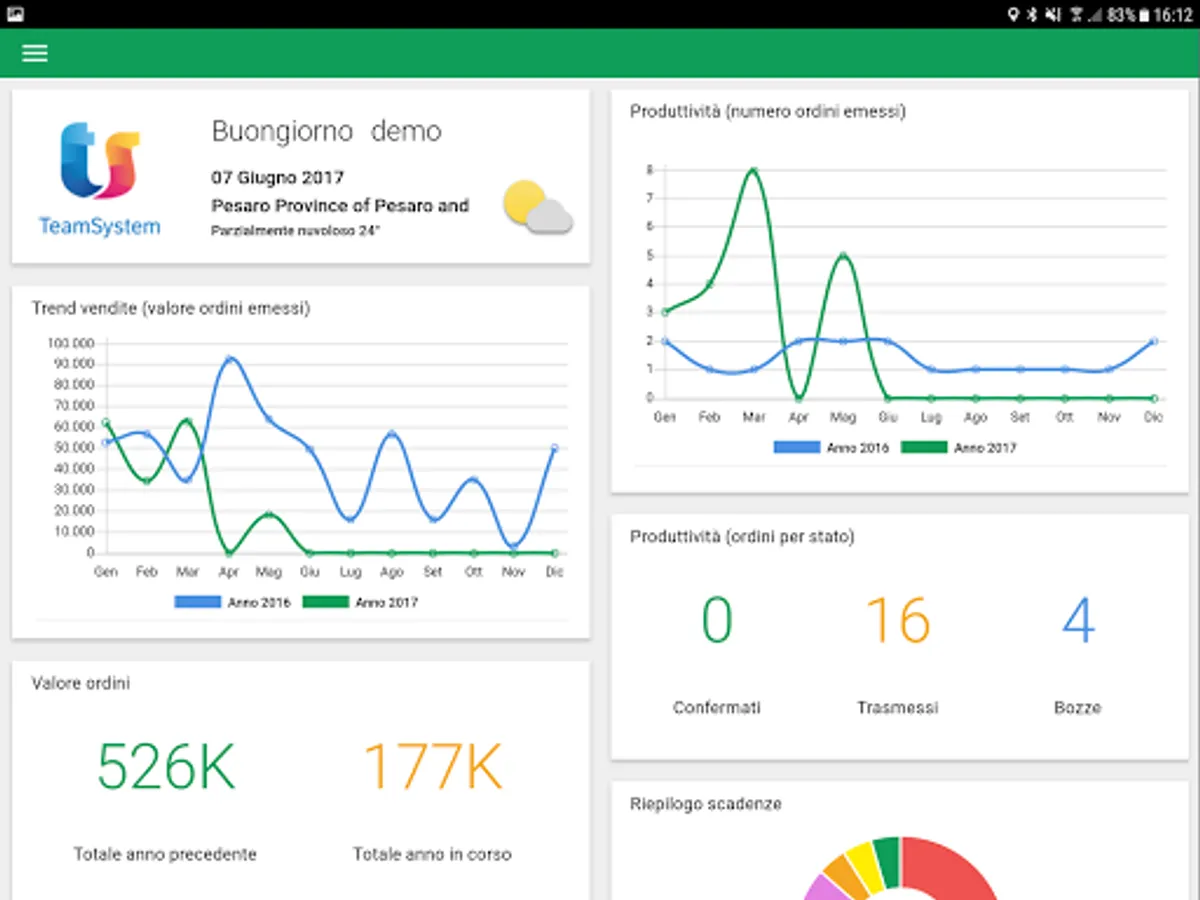Toggle Anno 2017 legend in Produttività chart

959,448
